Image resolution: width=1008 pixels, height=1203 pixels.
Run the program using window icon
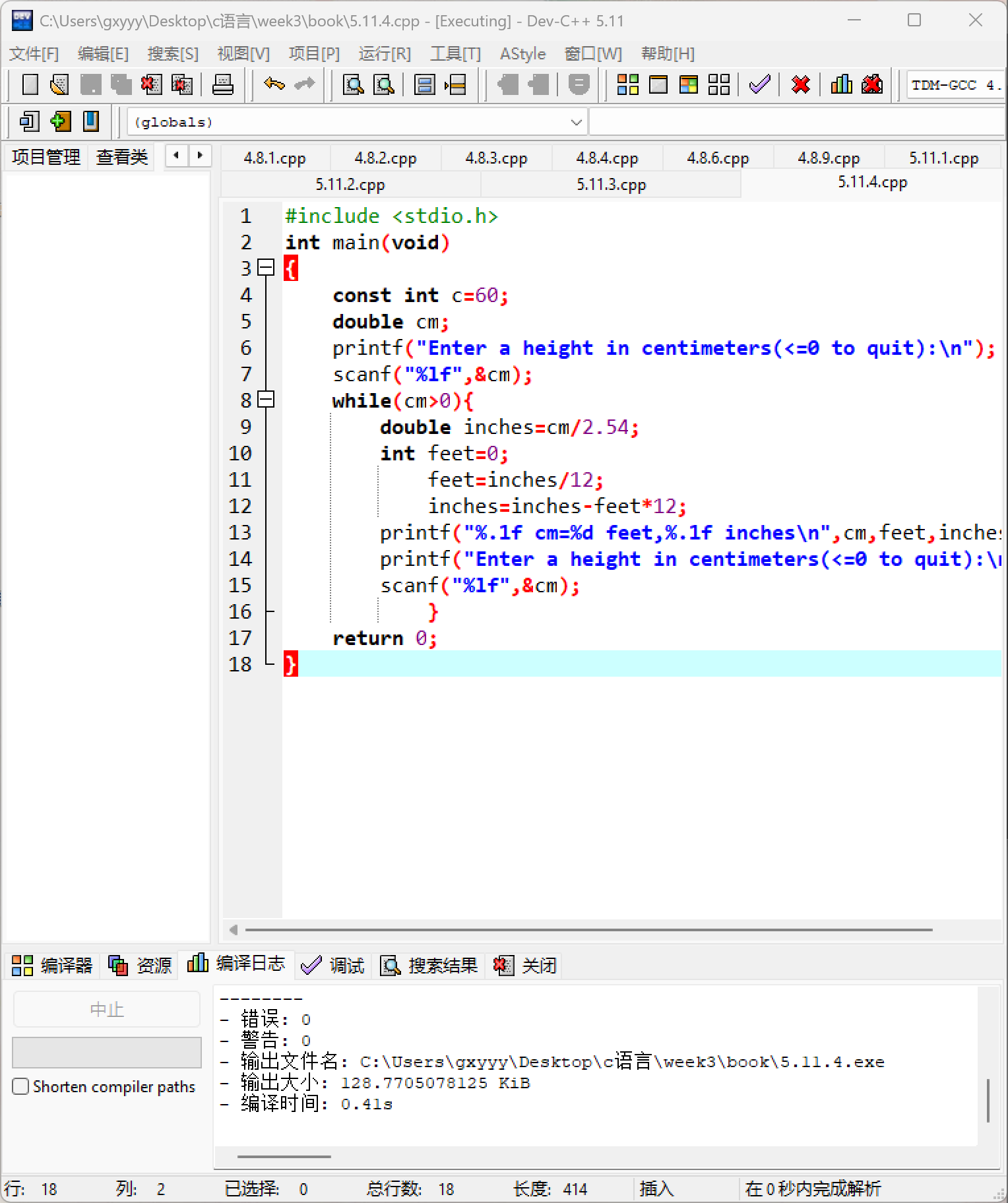[x=658, y=84]
